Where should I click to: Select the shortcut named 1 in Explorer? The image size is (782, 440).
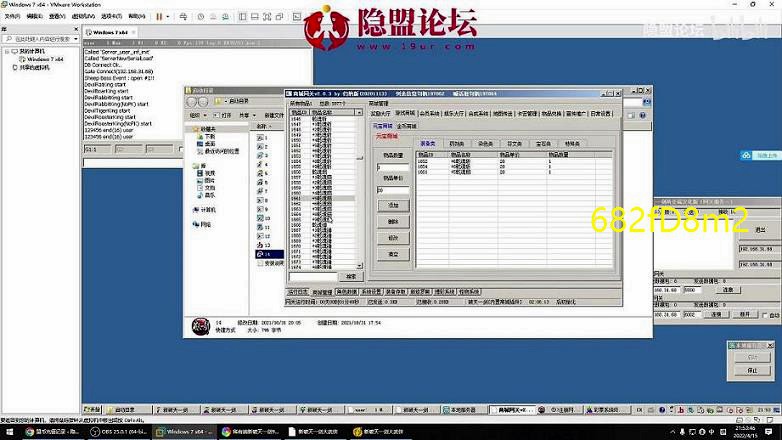pyautogui.click(x=262, y=137)
